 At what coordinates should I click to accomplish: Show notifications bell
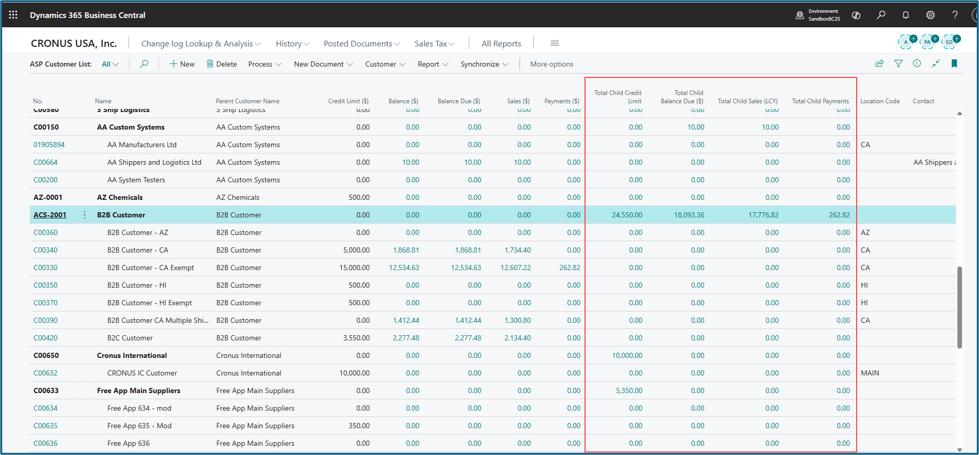905,15
